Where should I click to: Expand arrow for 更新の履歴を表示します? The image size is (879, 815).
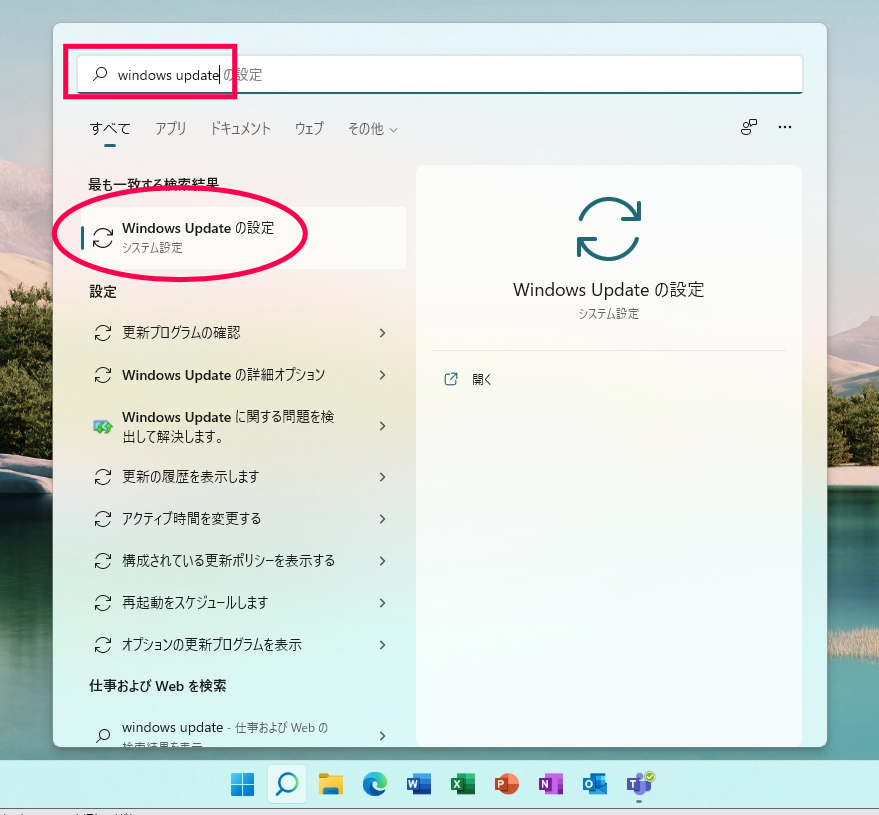click(x=382, y=477)
